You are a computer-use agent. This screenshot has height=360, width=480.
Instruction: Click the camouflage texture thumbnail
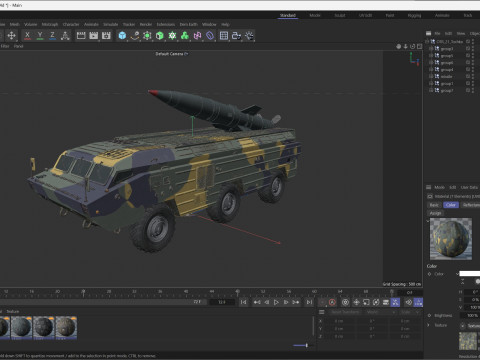pyautogui.click(x=468, y=341)
